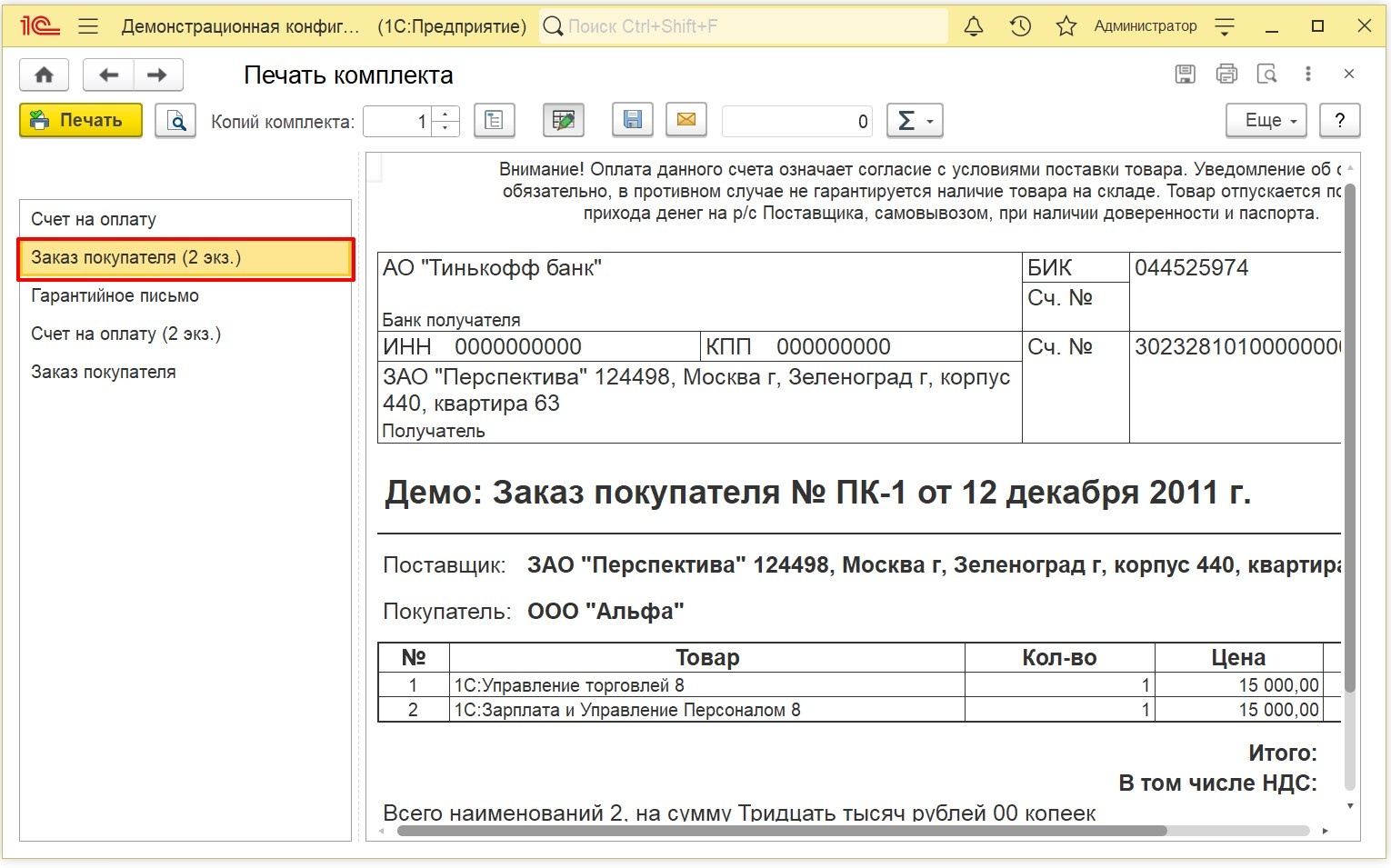
Task: Click the scroll right arrow of the preview
Action: tap(1325, 831)
